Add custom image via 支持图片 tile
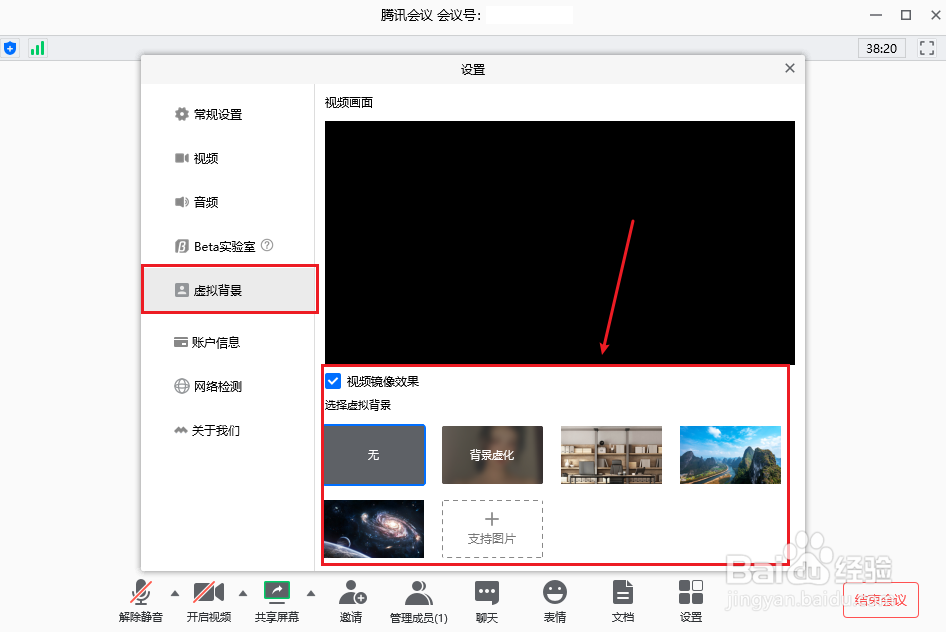 click(x=492, y=529)
